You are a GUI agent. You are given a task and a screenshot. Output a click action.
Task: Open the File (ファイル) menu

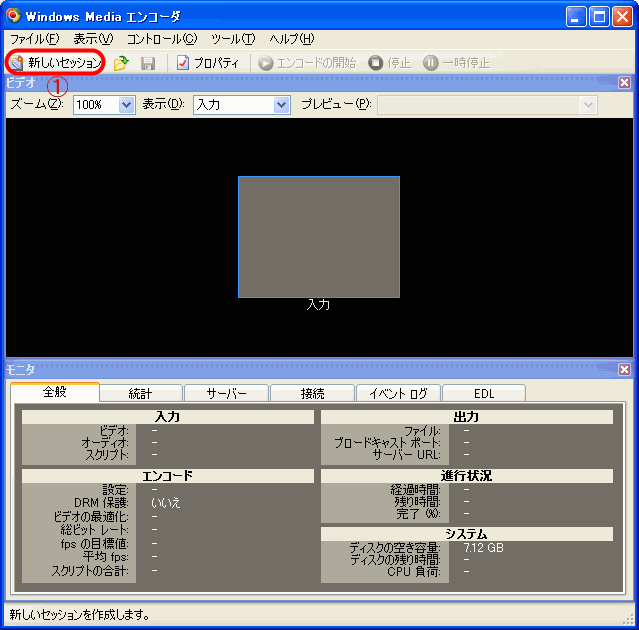pos(34,39)
